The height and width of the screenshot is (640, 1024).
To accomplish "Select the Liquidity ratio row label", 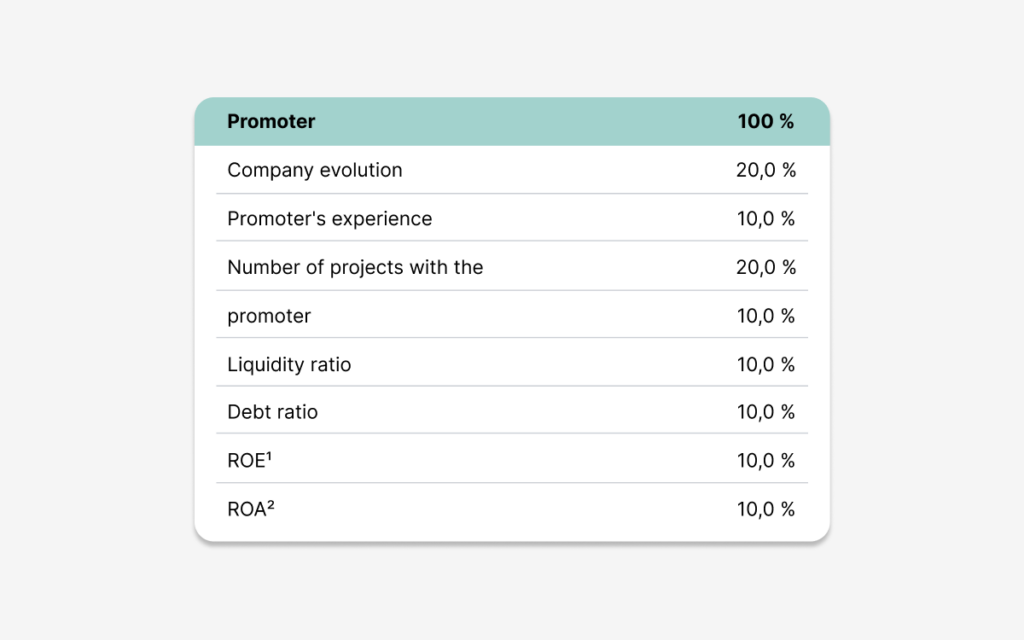I will [289, 364].
